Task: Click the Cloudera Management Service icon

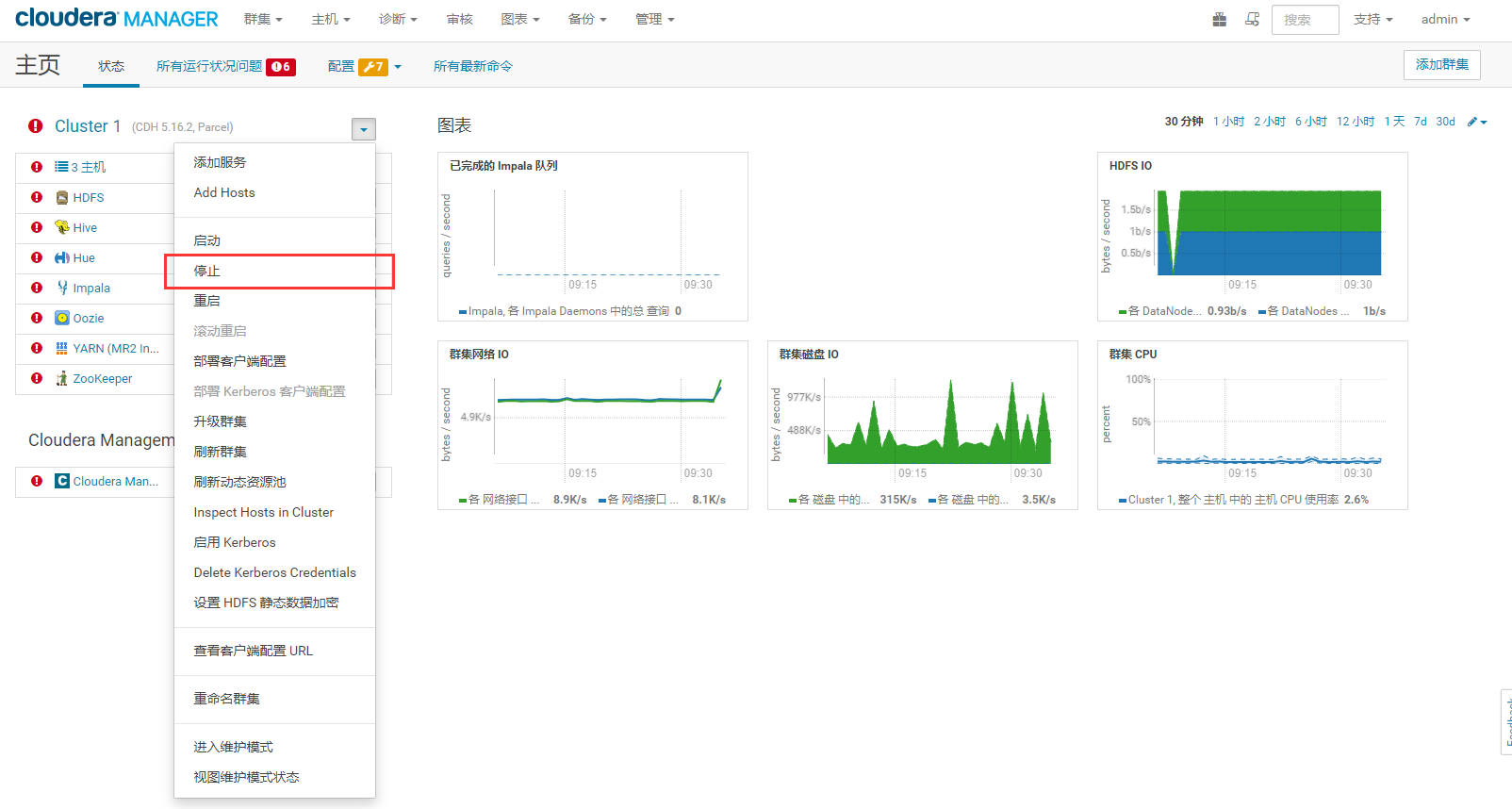Action: (x=62, y=481)
